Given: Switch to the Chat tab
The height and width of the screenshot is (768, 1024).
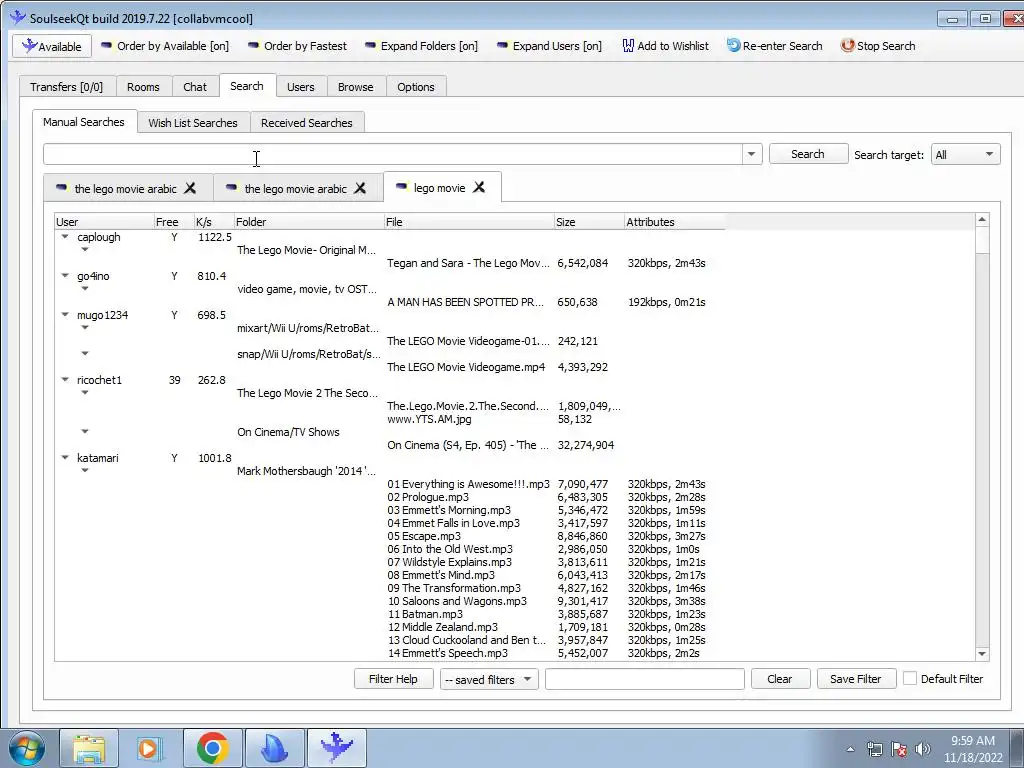Looking at the screenshot, I should pyautogui.click(x=195, y=87).
